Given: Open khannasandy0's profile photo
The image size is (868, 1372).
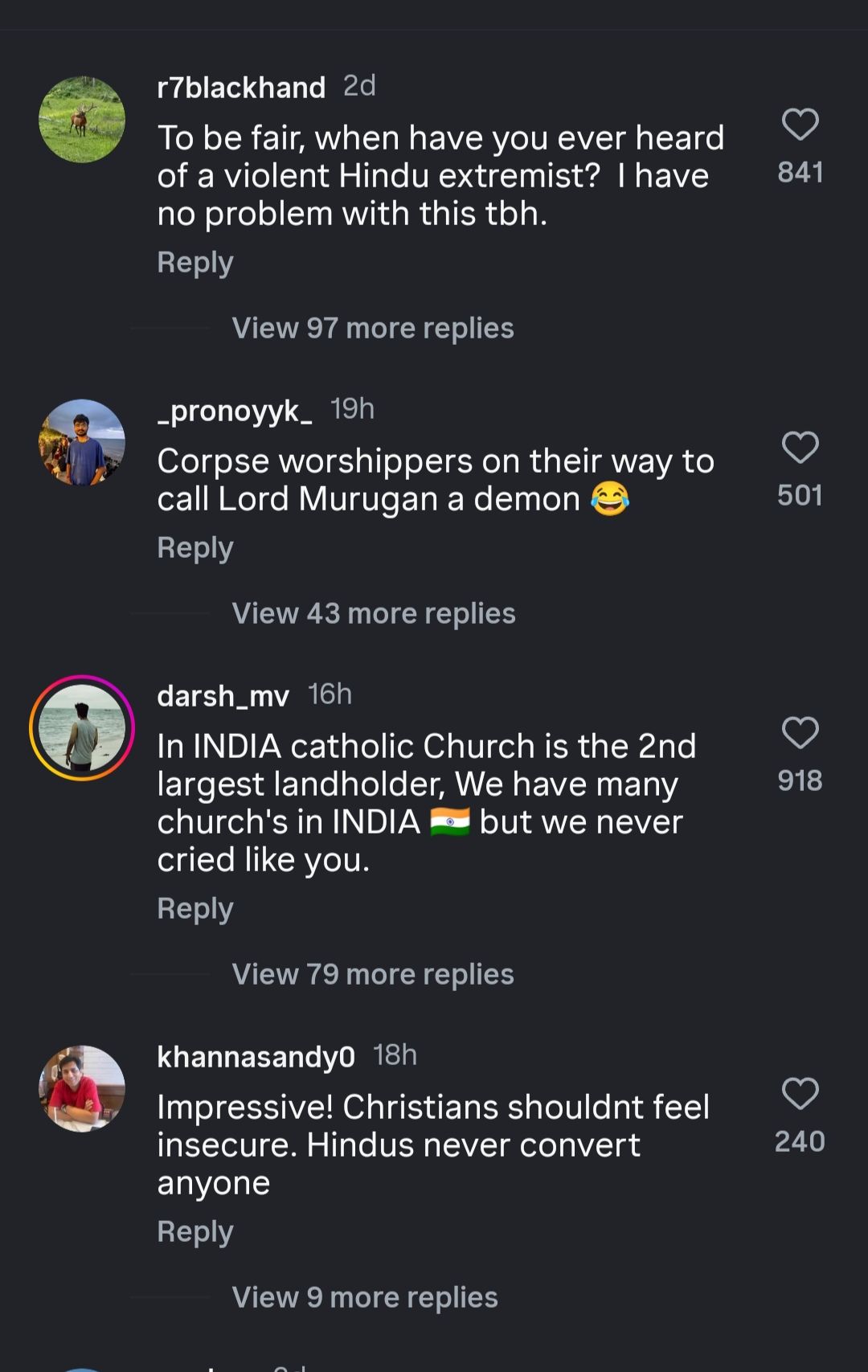Looking at the screenshot, I should click(x=82, y=1089).
